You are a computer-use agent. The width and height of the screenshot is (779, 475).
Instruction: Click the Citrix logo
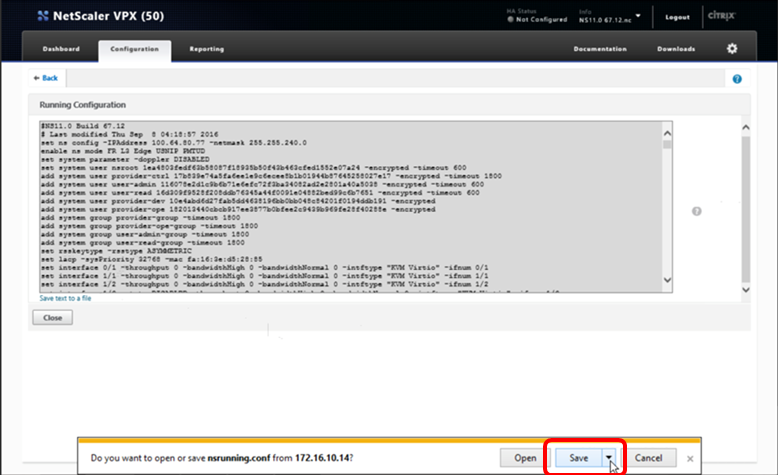[721, 16]
